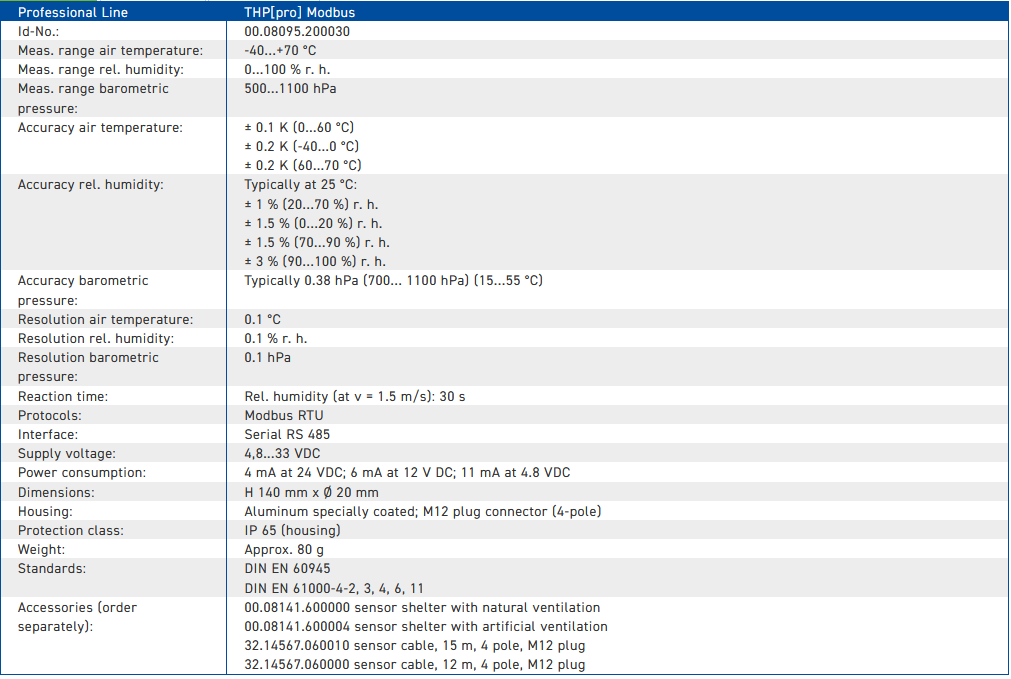Select the 'THP[pro] Modbus' header text
This screenshot has width=1011, height=679.
tap(300, 12)
